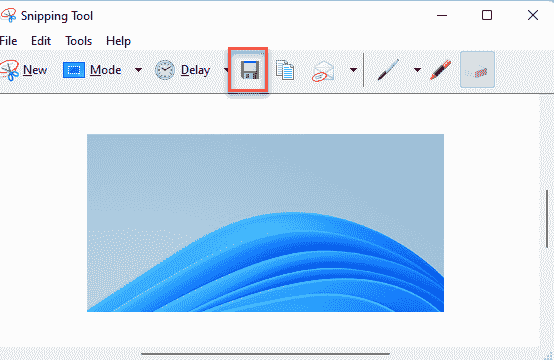Click the rectangular Mode icon

click(74, 70)
